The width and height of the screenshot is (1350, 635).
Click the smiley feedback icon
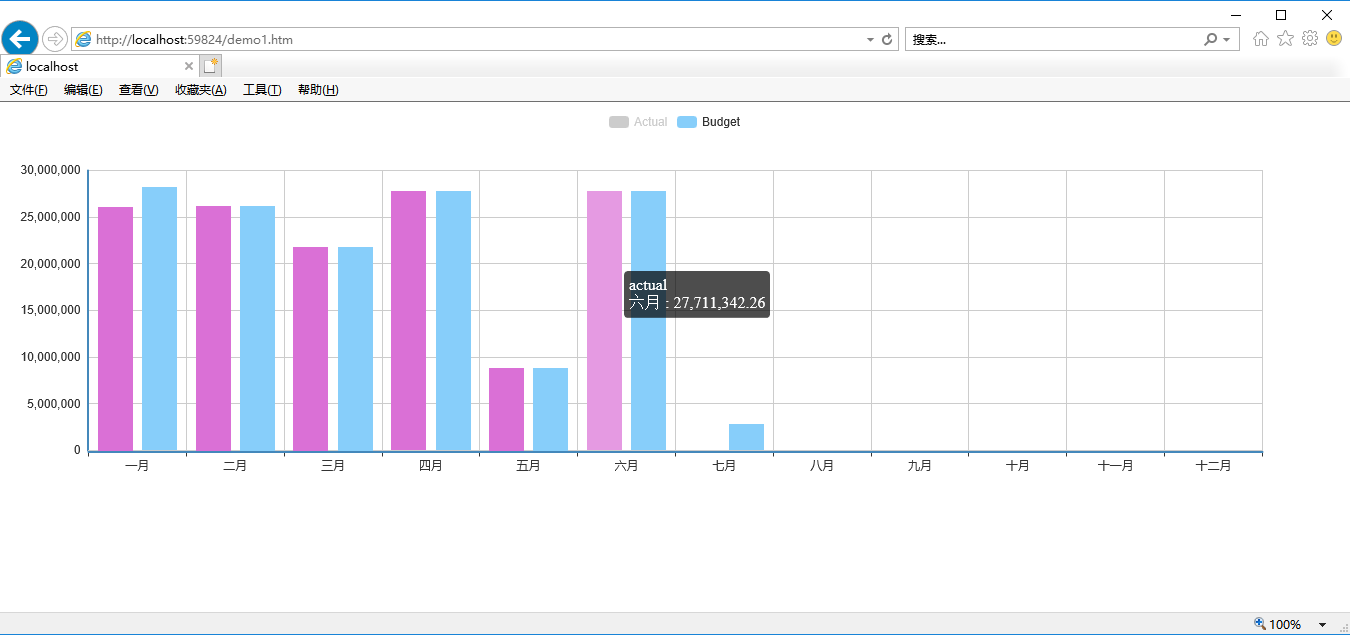(1334, 38)
